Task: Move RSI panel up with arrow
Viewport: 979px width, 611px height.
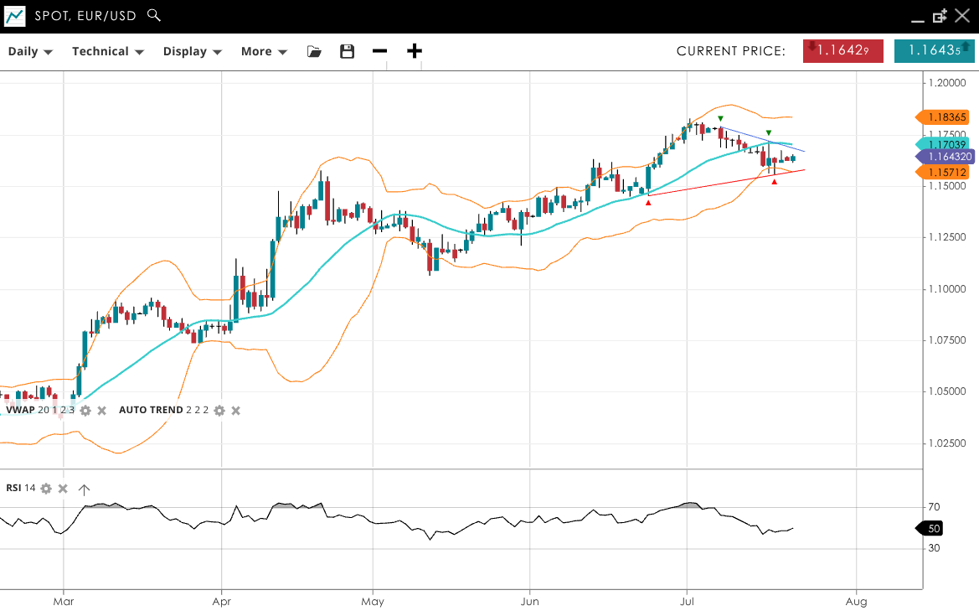Action: (x=84, y=489)
